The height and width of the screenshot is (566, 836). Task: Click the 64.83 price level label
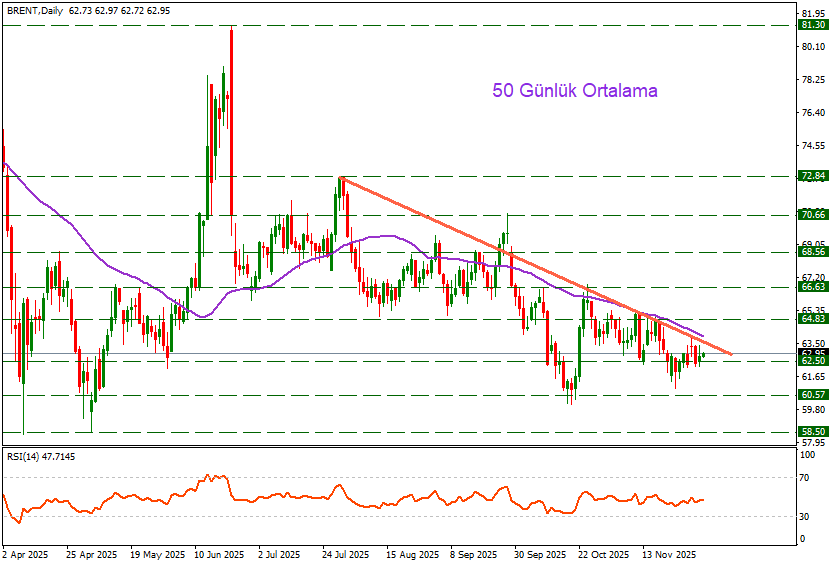[x=812, y=319]
